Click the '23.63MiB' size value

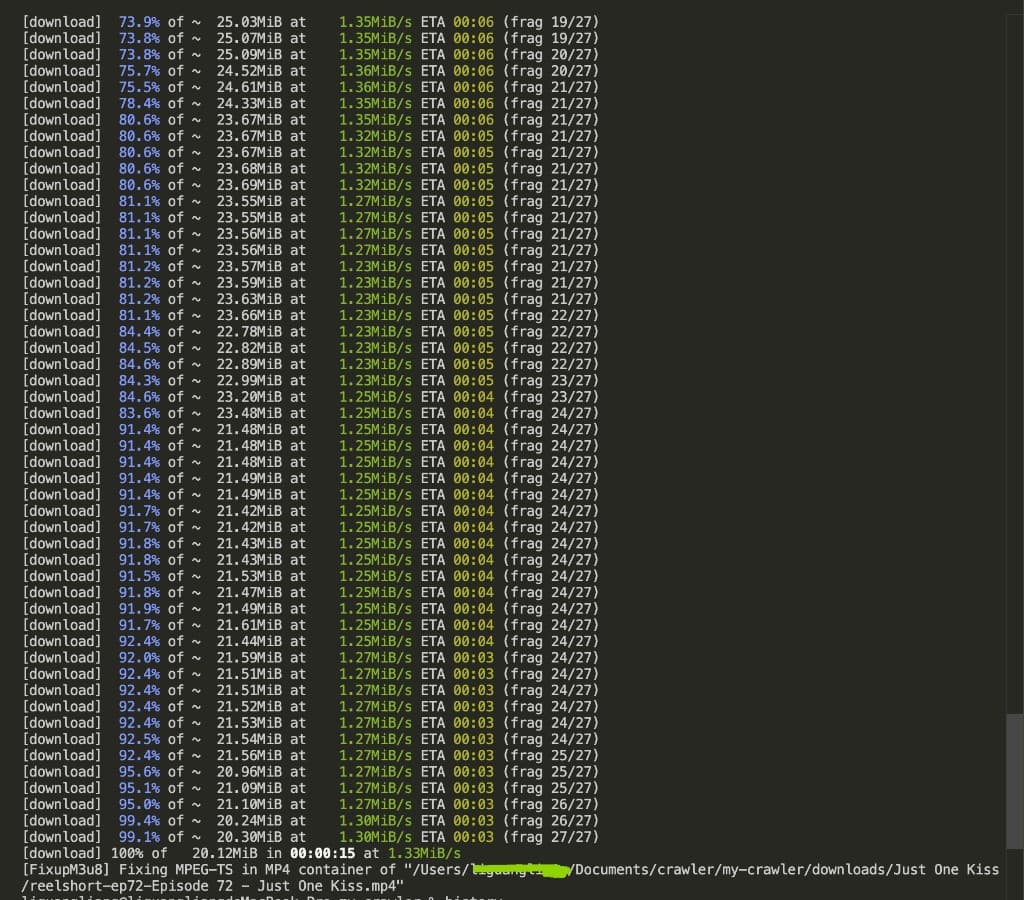tap(249, 299)
